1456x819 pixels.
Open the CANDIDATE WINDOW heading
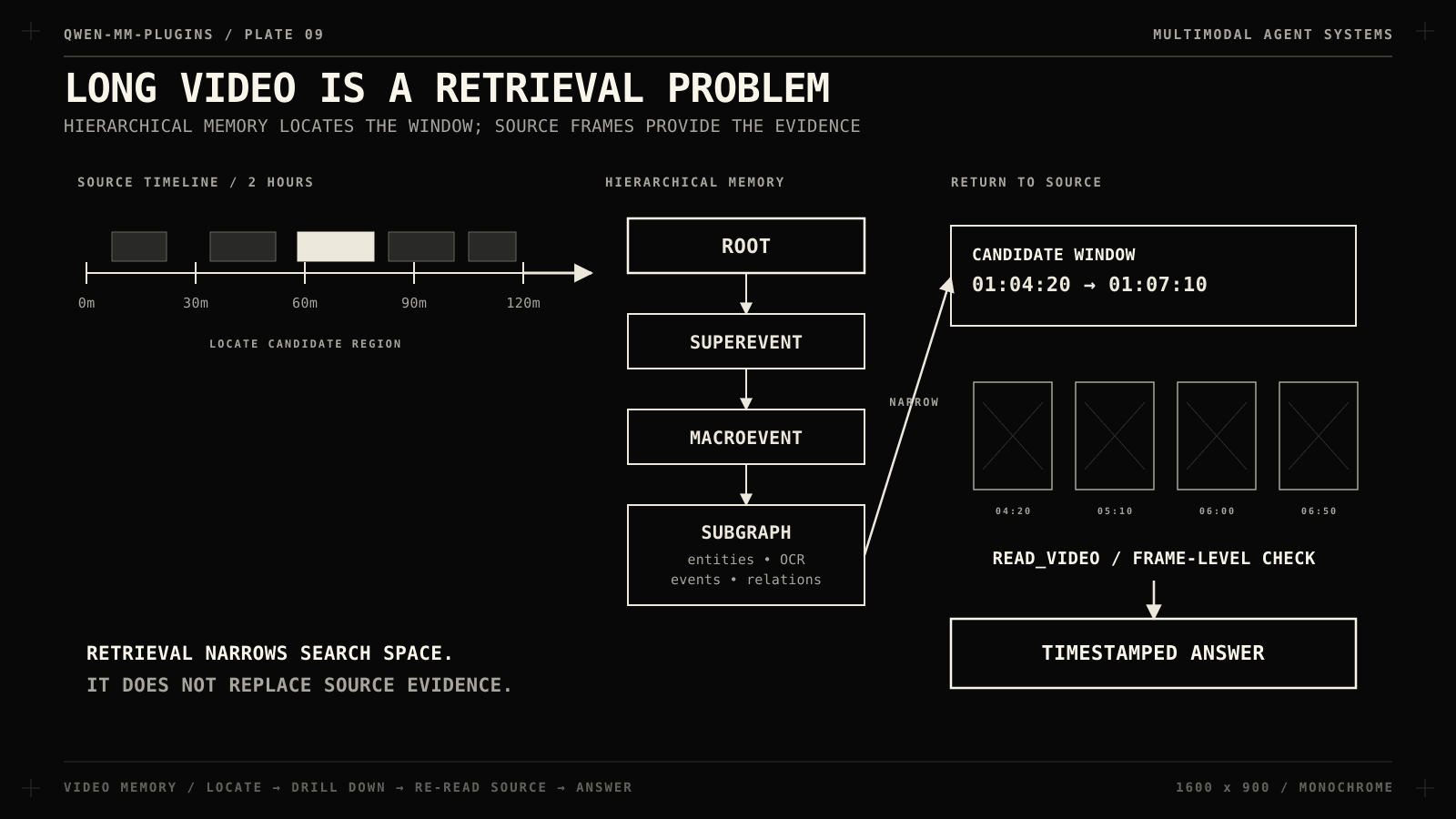[1054, 255]
